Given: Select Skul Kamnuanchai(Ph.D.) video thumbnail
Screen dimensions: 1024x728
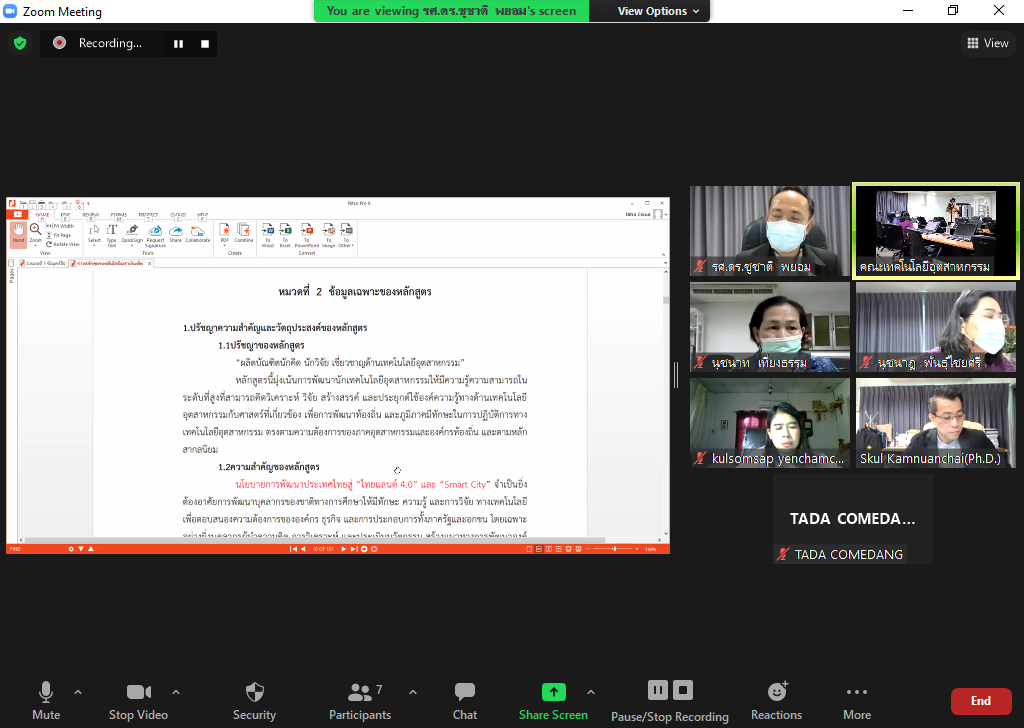Looking at the screenshot, I should 936,422.
